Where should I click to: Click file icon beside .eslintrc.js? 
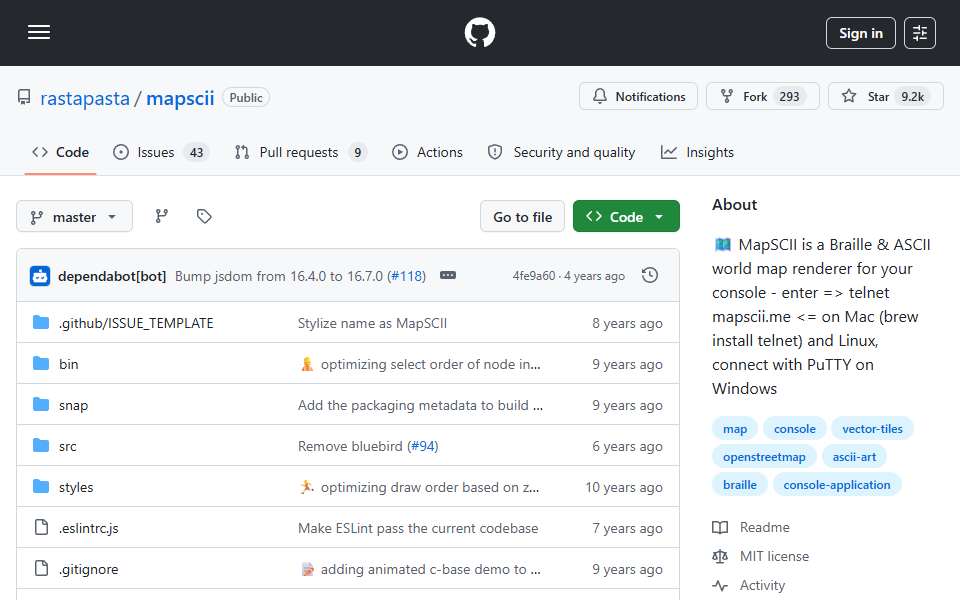tap(41, 527)
